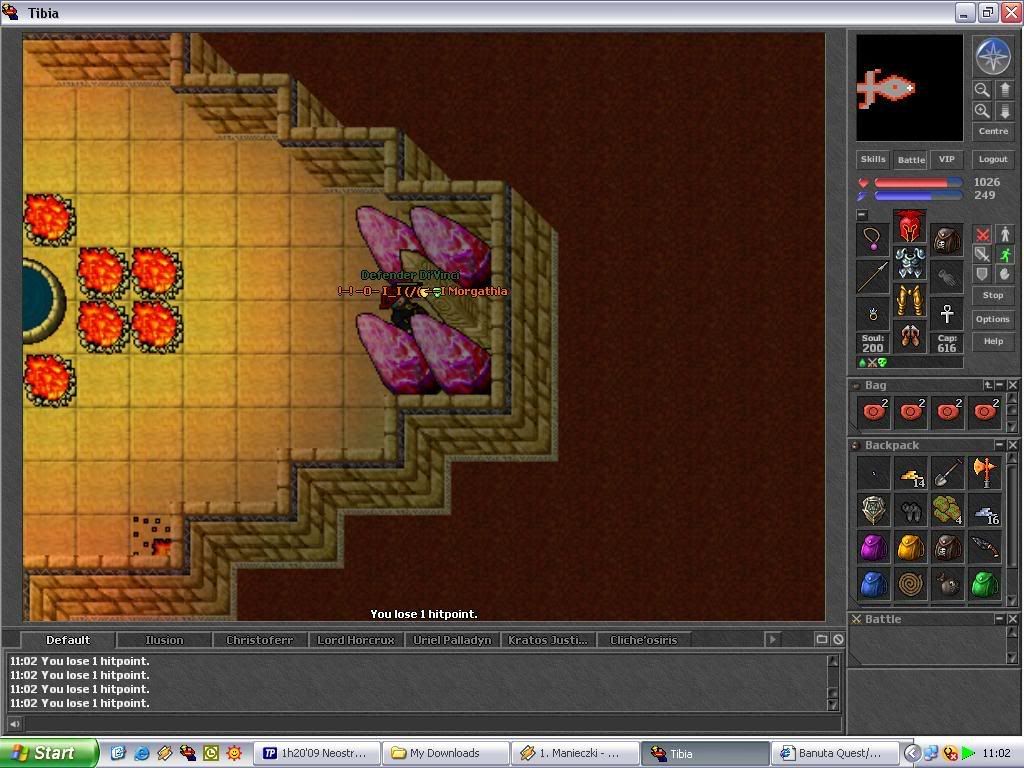Enable chase opponent running mode

point(1005,254)
